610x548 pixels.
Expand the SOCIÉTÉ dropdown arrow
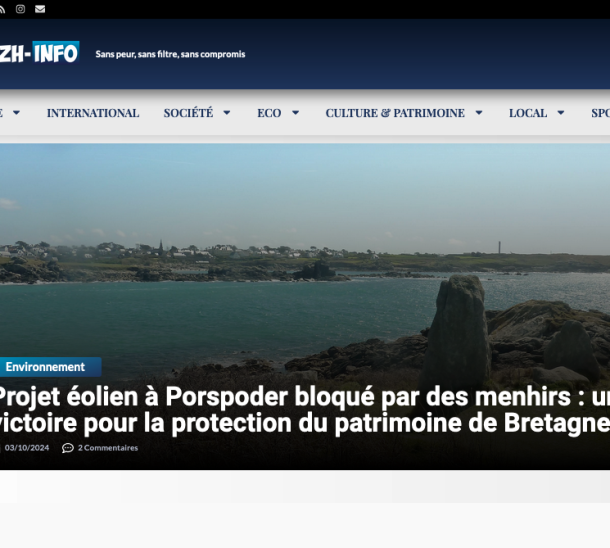227,113
